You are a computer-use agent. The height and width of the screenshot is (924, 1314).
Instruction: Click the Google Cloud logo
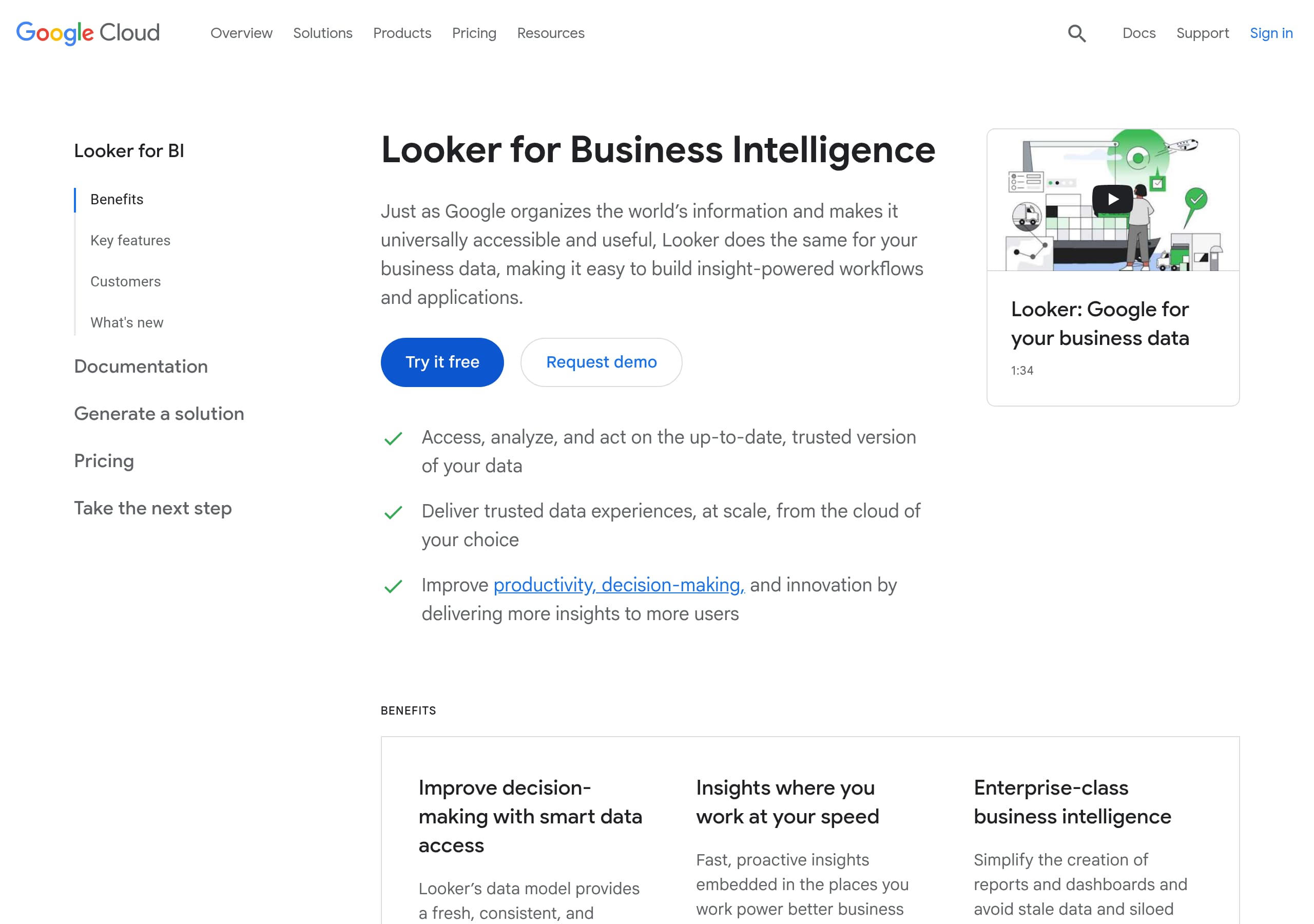pos(88,33)
